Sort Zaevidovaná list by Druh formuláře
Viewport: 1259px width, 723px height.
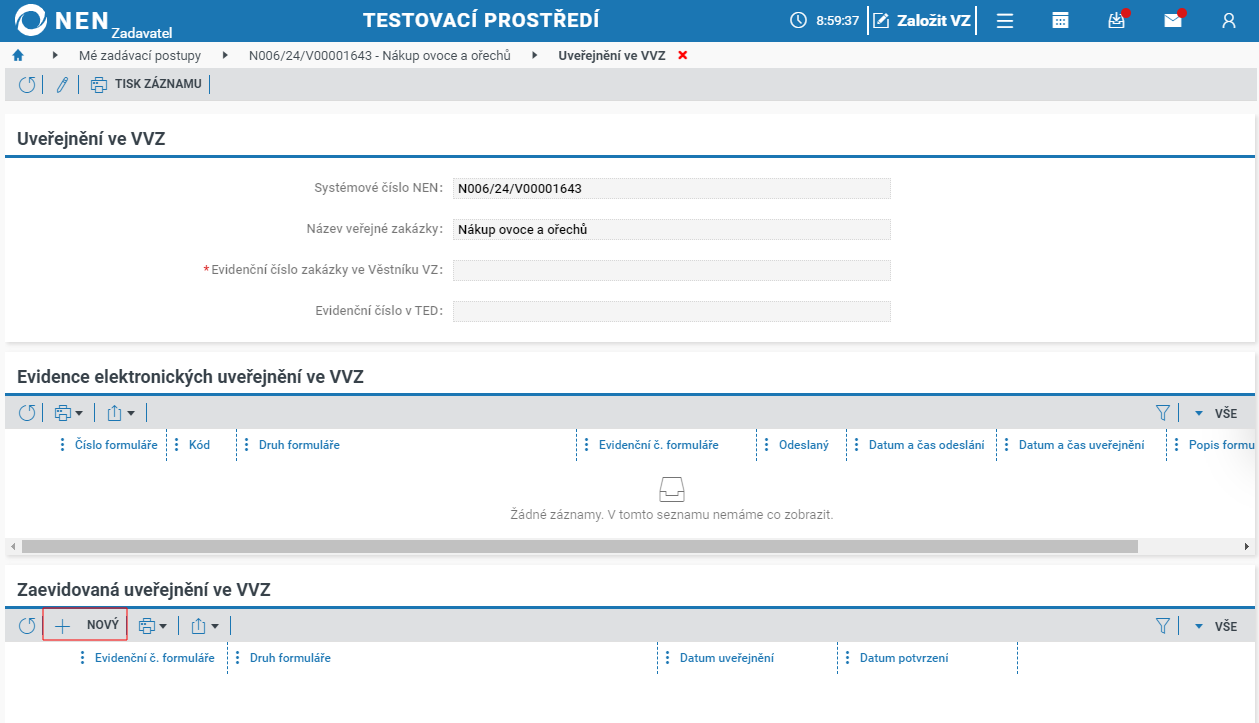290,658
